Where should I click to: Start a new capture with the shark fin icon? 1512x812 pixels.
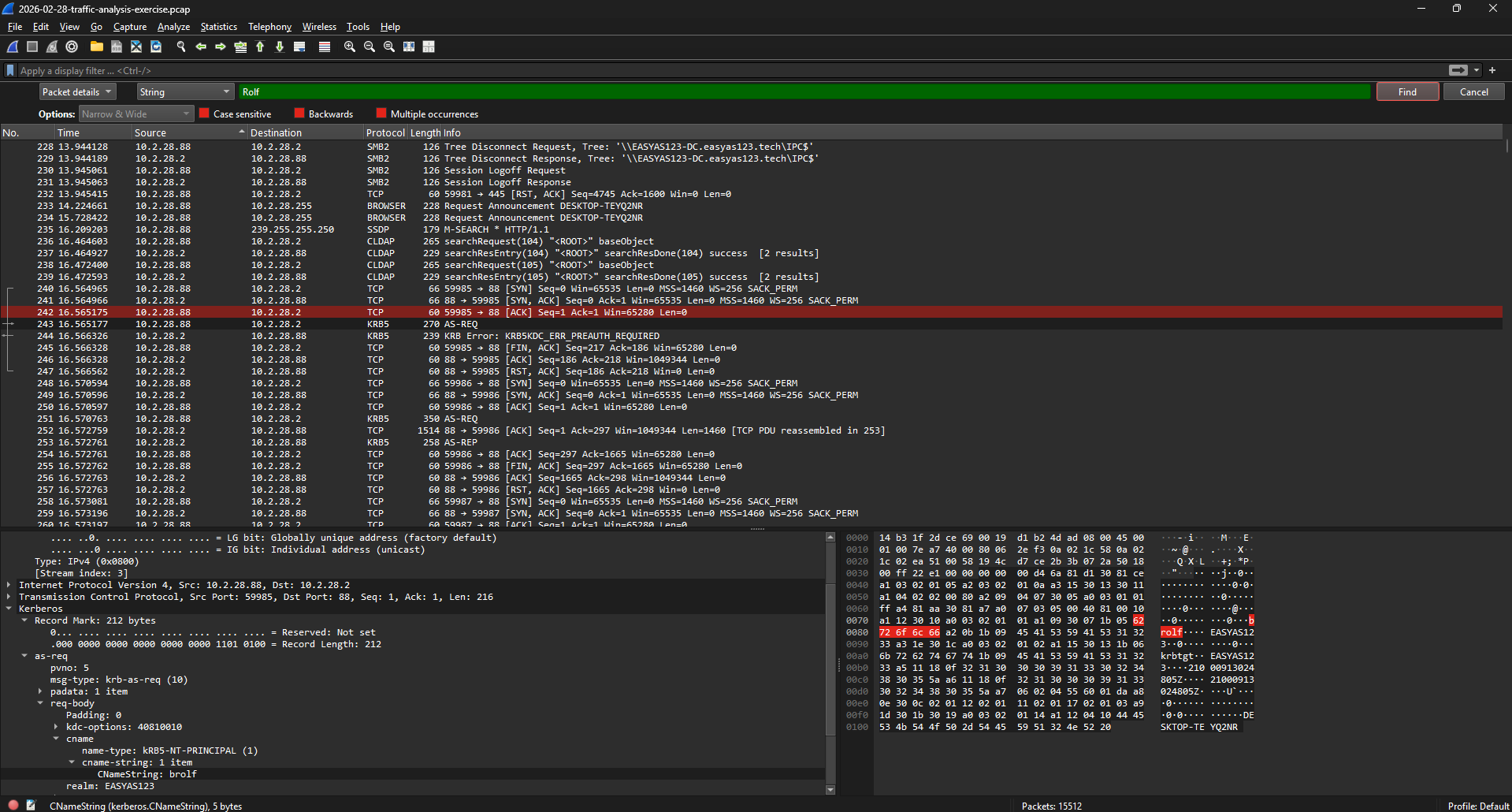tap(12, 47)
